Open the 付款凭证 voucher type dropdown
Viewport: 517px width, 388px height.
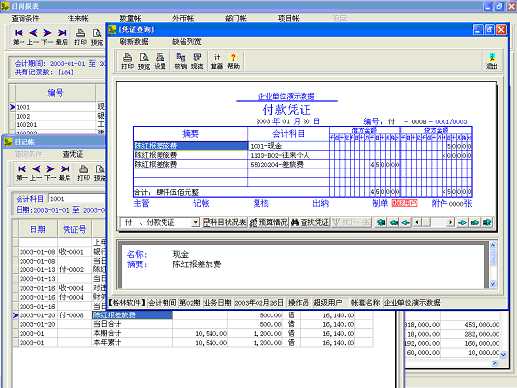pyautogui.click(x=195, y=222)
